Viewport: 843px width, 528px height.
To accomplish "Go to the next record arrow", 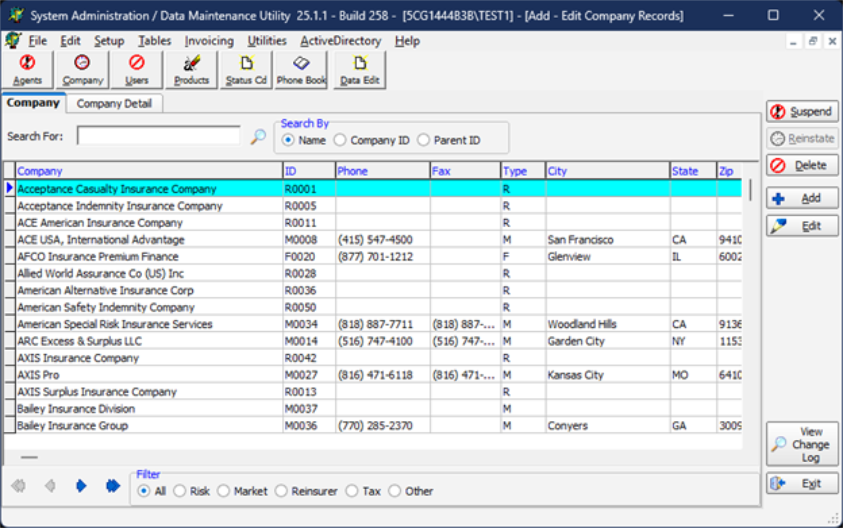I will (x=81, y=486).
